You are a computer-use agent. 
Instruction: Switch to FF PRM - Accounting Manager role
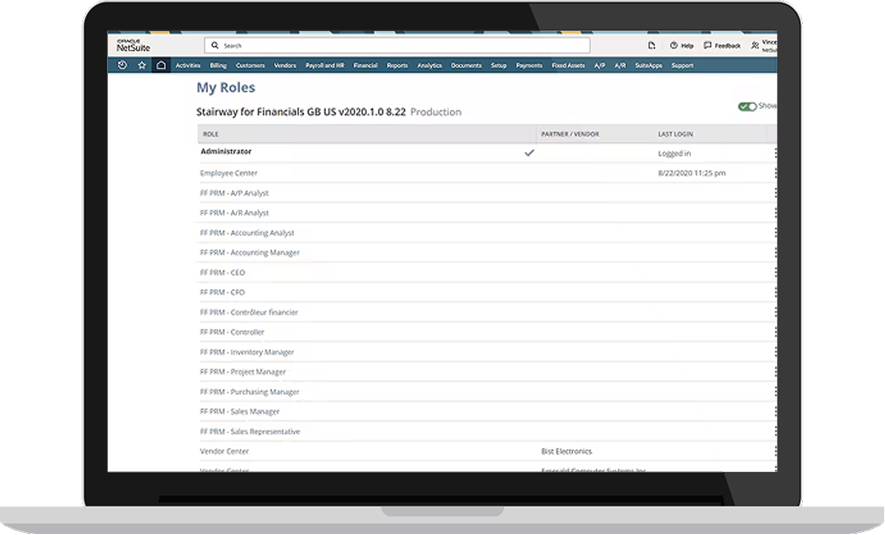[x=249, y=252]
